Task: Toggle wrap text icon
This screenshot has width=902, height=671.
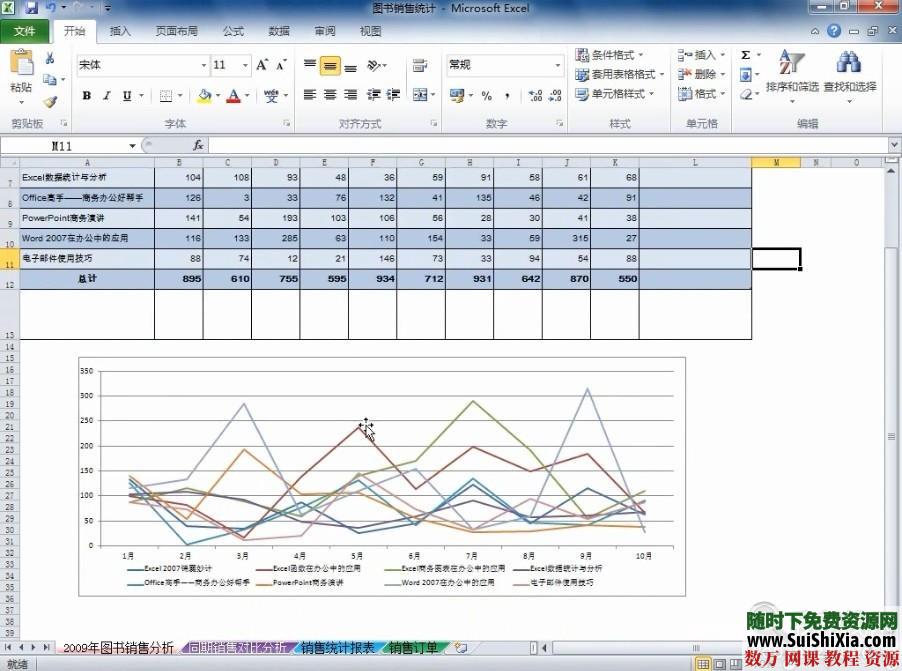Action: click(420, 66)
